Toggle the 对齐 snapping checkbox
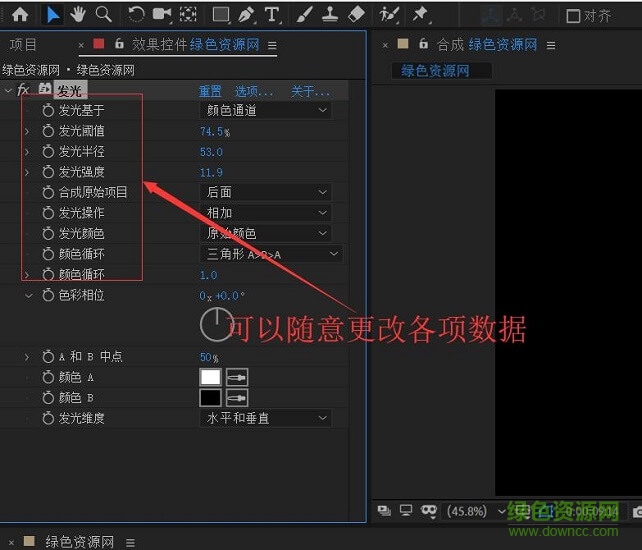642x550 pixels. coord(573,16)
